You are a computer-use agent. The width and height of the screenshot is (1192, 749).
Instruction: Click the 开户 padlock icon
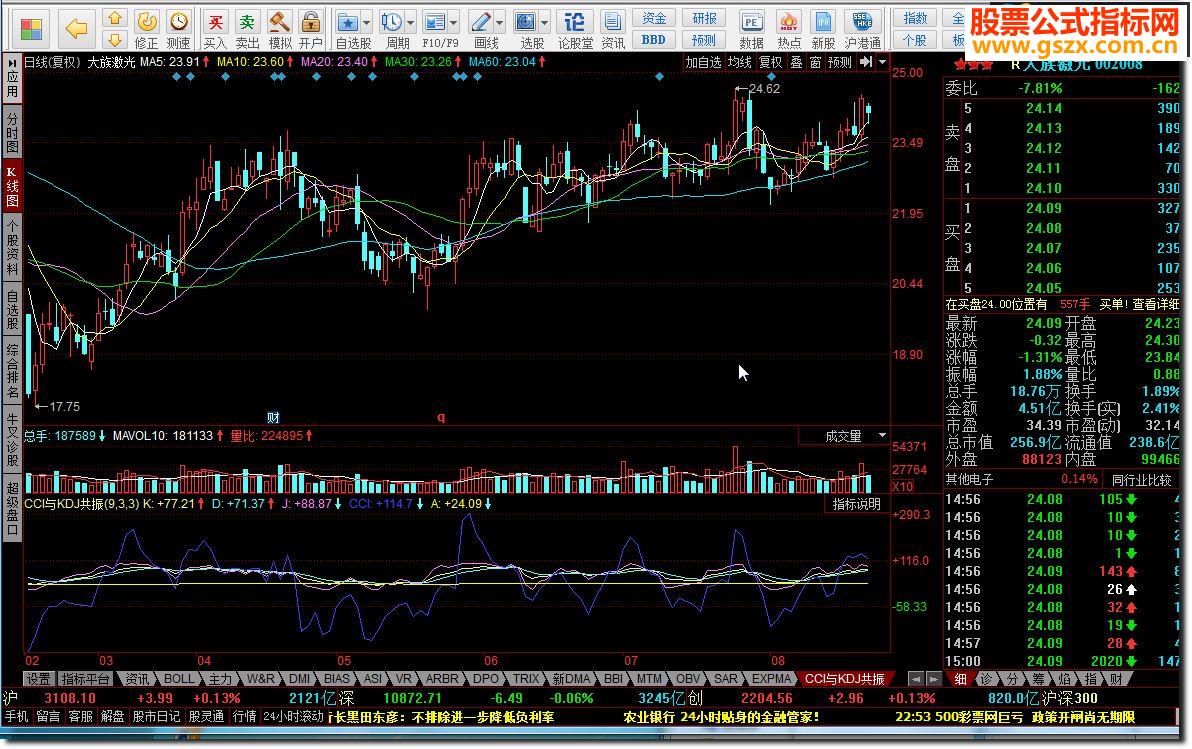311,22
